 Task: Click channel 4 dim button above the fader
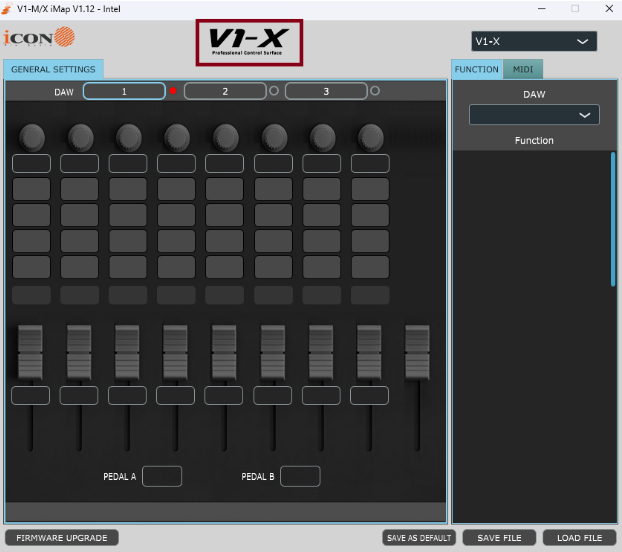[x=176, y=295]
